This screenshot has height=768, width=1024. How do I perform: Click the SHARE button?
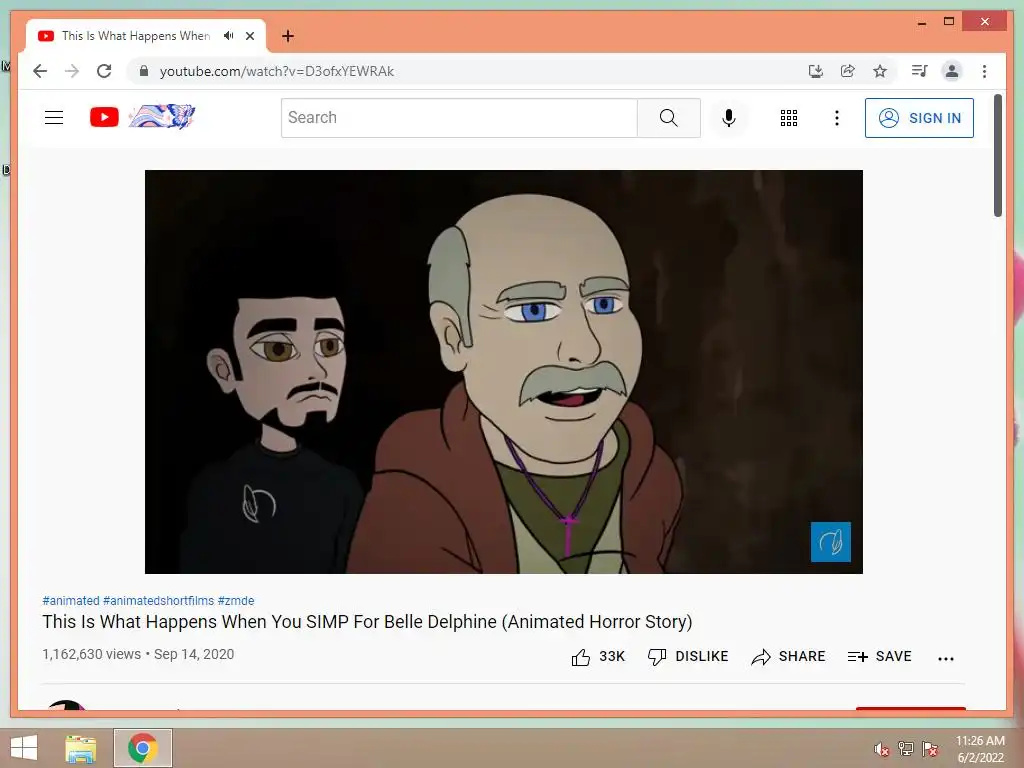(x=788, y=657)
